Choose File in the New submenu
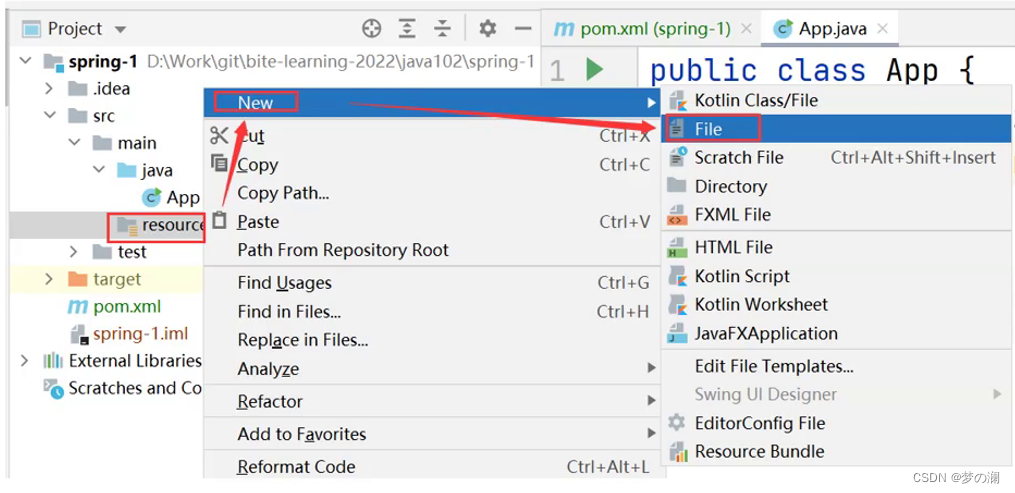The image size is (1015, 493). pos(836,129)
